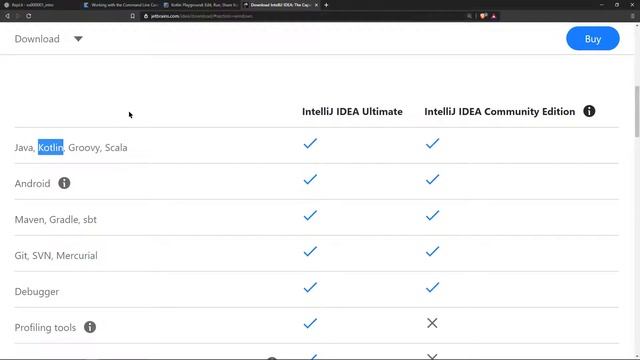Reload the current page
Image resolution: width=640 pixels, height=360 pixels.
pos(29,16)
